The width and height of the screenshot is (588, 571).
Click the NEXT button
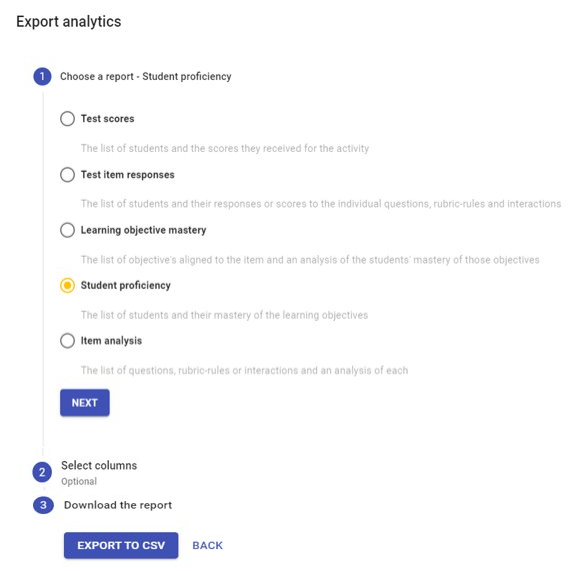click(85, 403)
